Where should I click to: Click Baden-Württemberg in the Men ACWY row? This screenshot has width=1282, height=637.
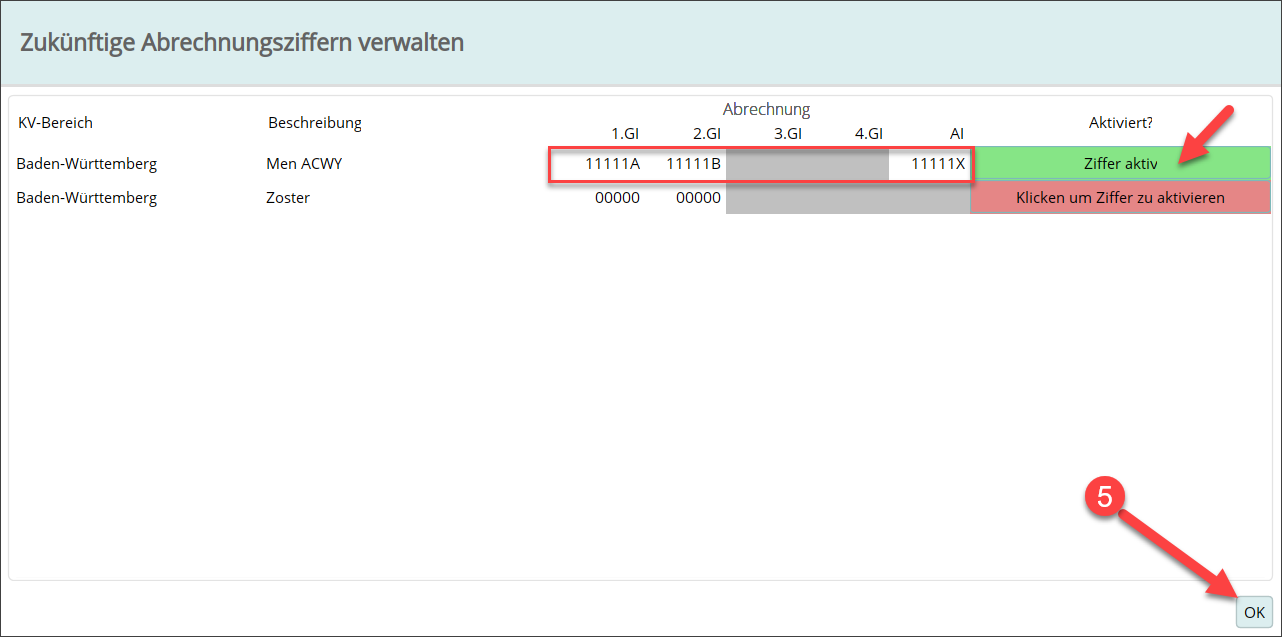pyautogui.click(x=87, y=163)
